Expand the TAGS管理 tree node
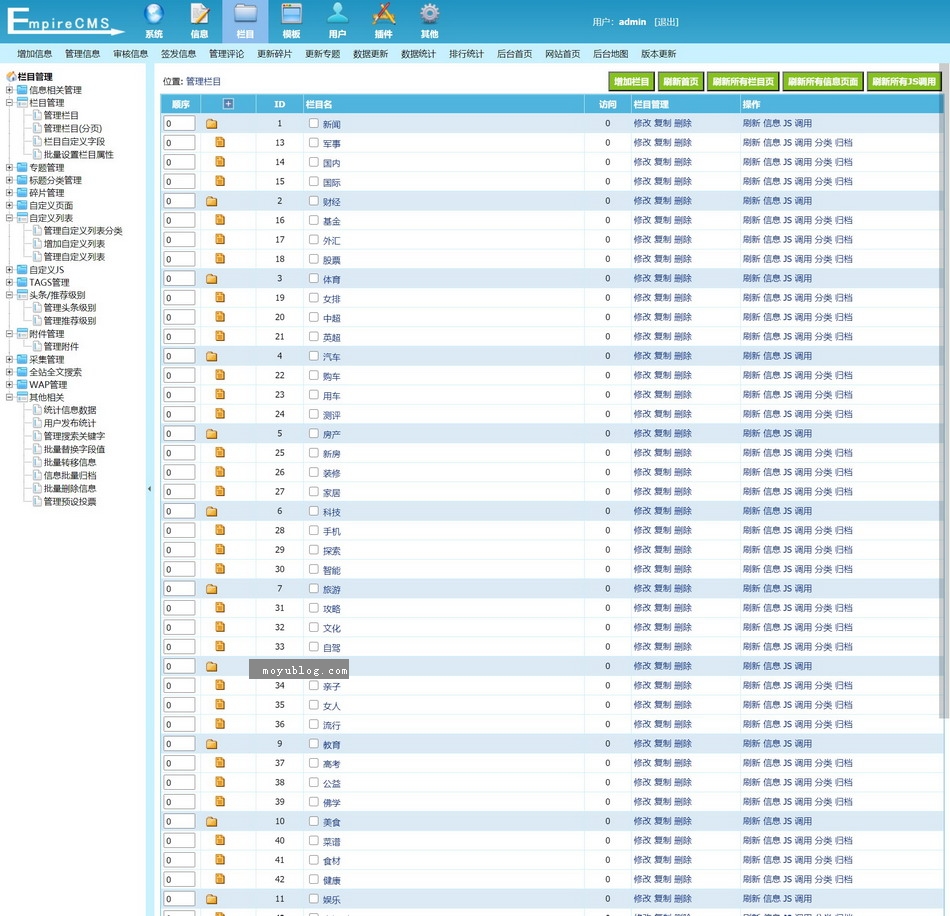Viewport: 950px width, 916px height. [x=9, y=282]
